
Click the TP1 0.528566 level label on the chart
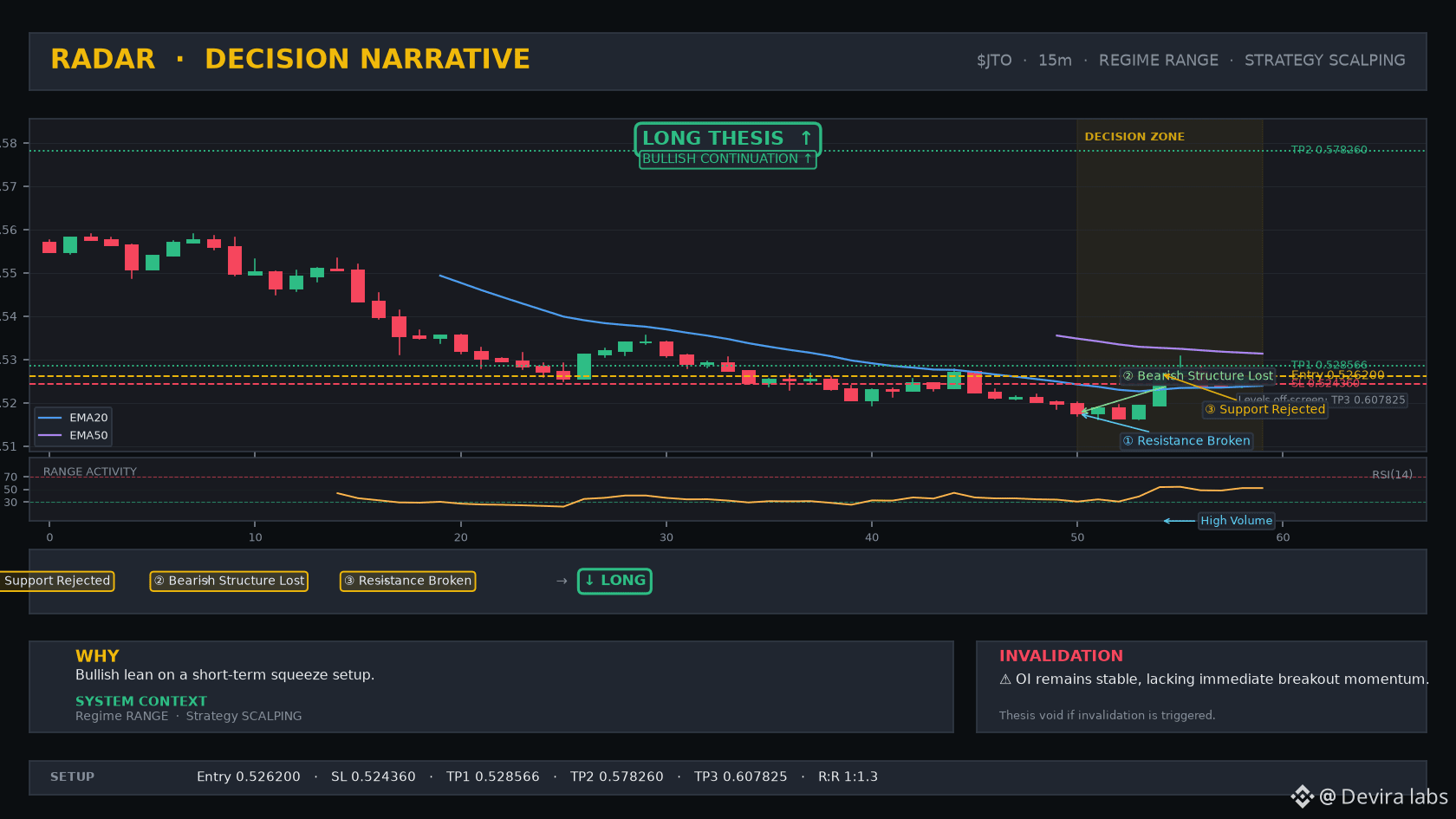click(x=1329, y=365)
